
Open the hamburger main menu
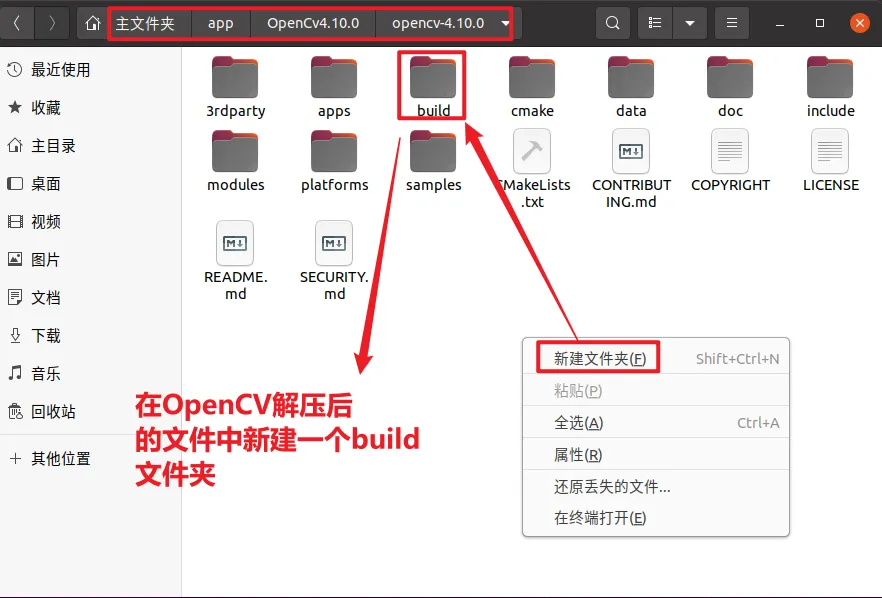click(732, 23)
